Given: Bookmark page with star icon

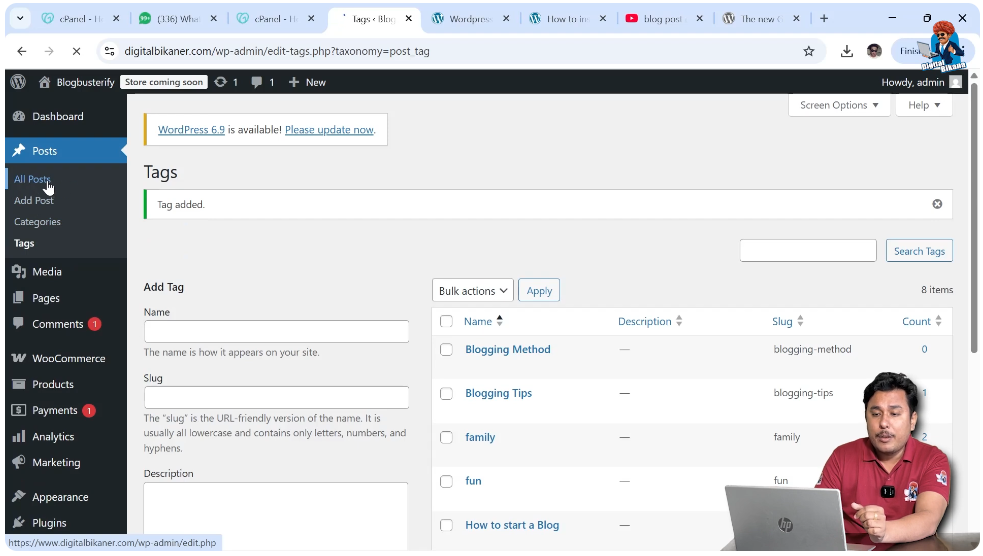Looking at the screenshot, I should click(x=809, y=51).
